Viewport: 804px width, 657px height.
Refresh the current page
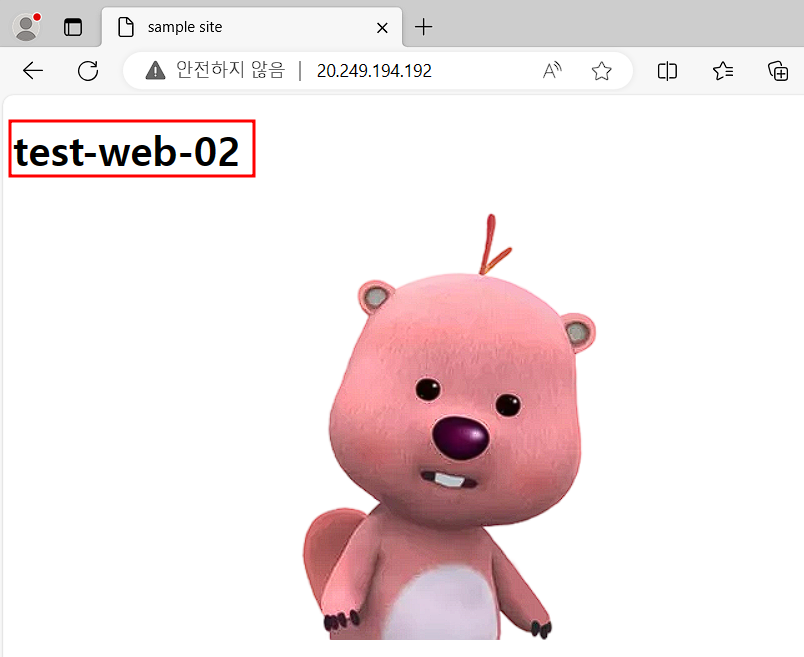coord(88,71)
